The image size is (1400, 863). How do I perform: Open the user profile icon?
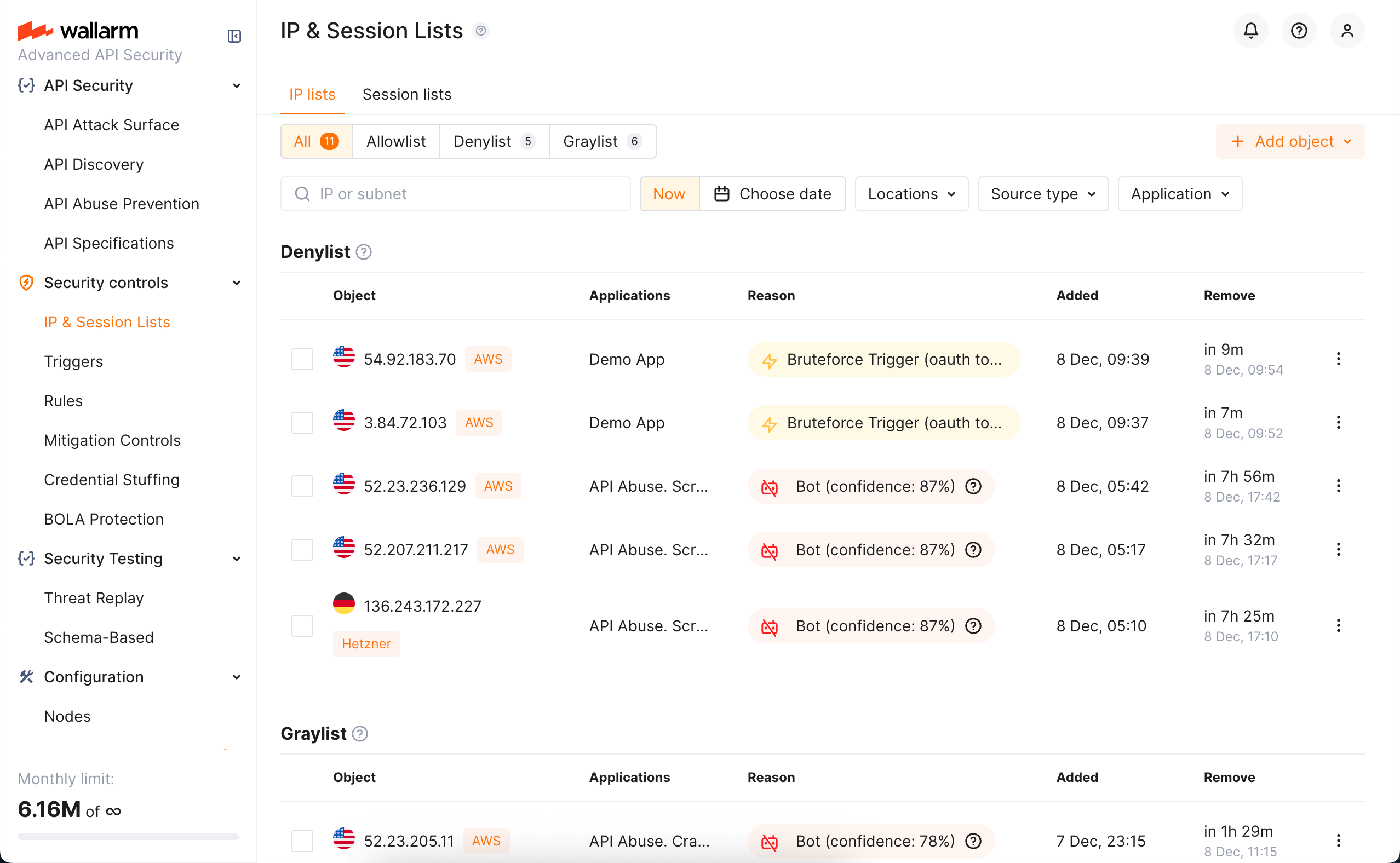(1346, 30)
